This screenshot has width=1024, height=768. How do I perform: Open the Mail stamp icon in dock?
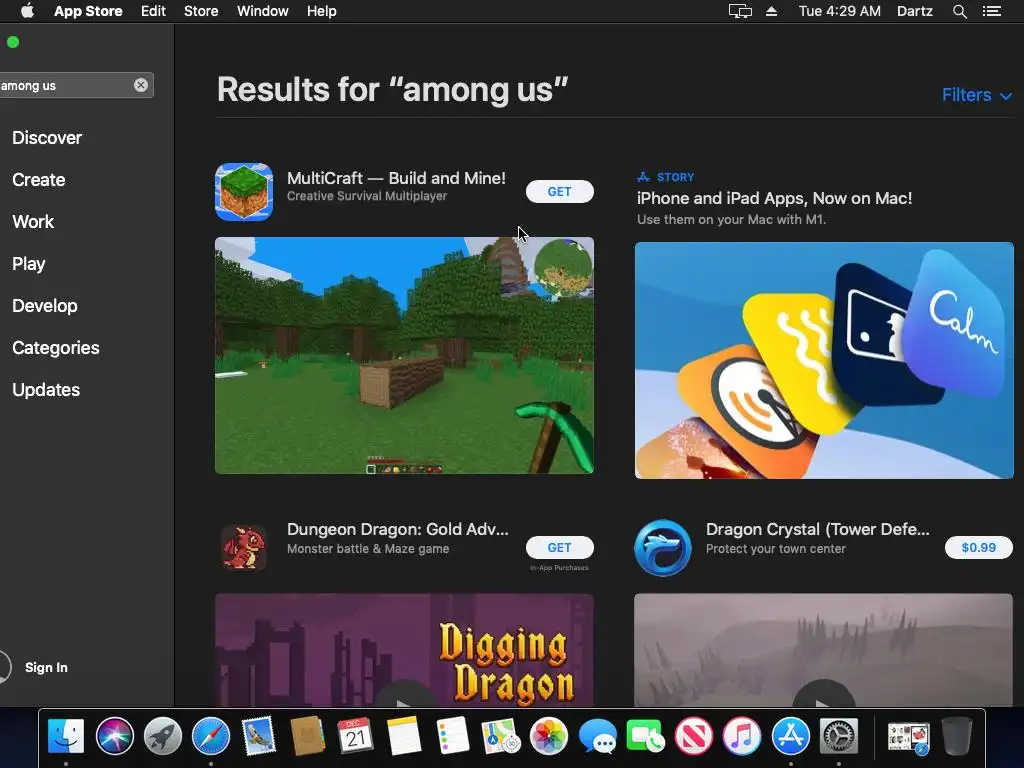tap(259, 736)
